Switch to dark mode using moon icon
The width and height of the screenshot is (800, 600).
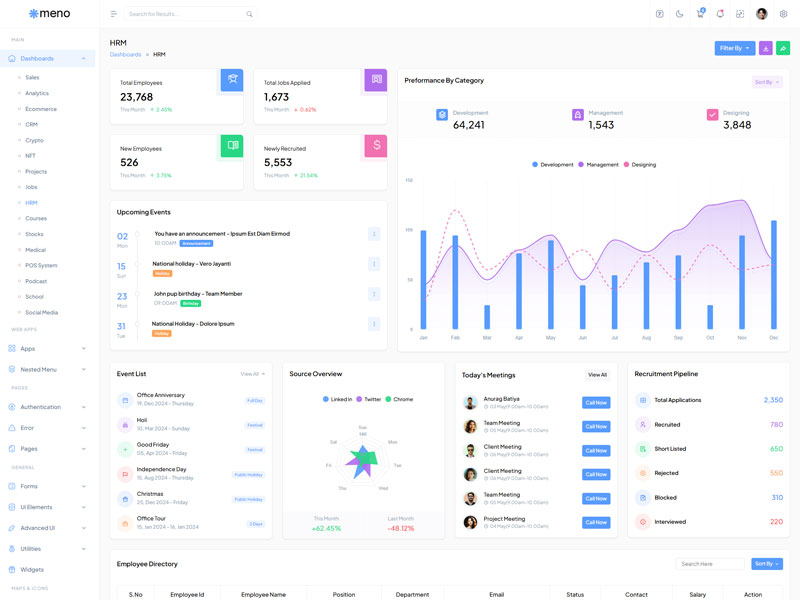click(680, 14)
